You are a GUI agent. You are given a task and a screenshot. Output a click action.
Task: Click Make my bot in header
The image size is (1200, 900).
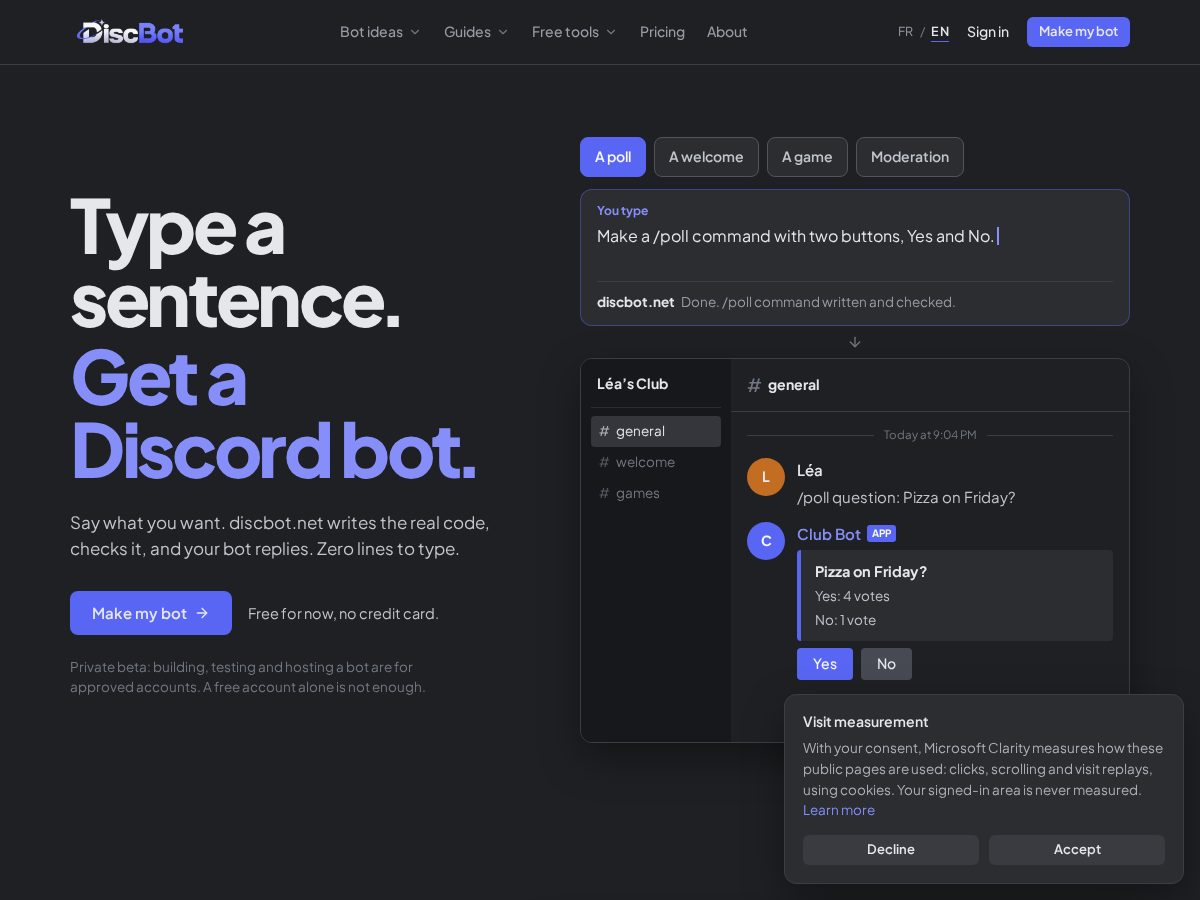pyautogui.click(x=1078, y=32)
